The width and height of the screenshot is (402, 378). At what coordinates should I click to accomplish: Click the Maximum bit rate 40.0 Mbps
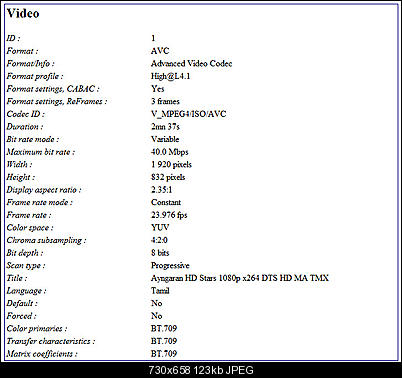point(169,152)
